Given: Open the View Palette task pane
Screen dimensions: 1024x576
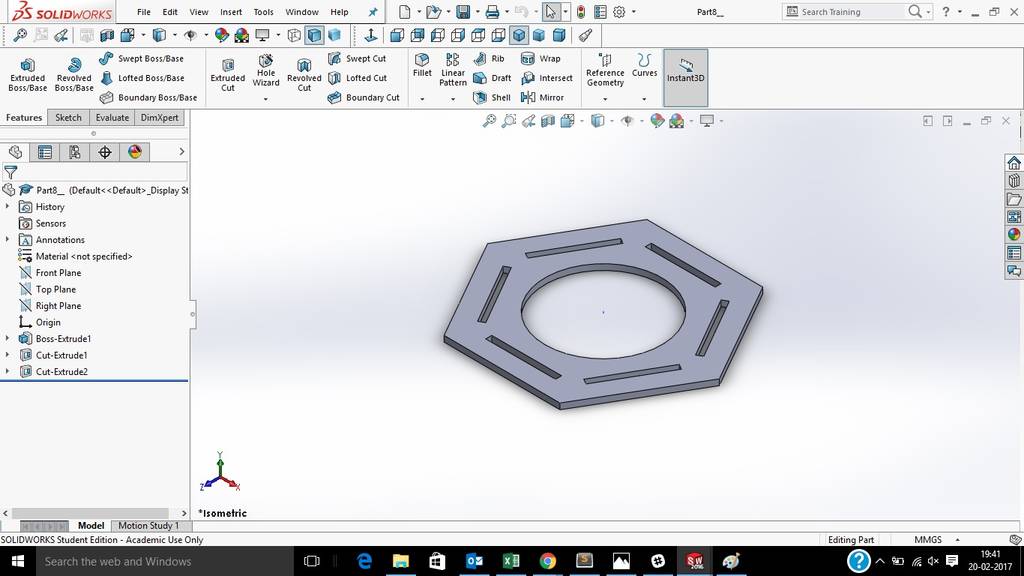Looking at the screenshot, I should [1014, 217].
